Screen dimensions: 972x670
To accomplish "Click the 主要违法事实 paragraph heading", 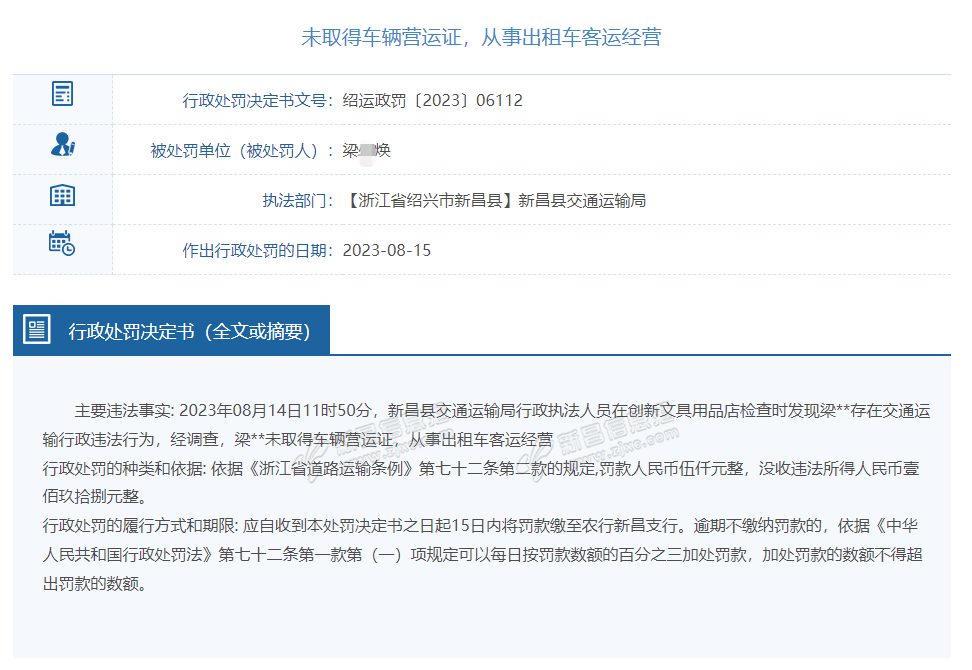I will [x=124, y=411].
